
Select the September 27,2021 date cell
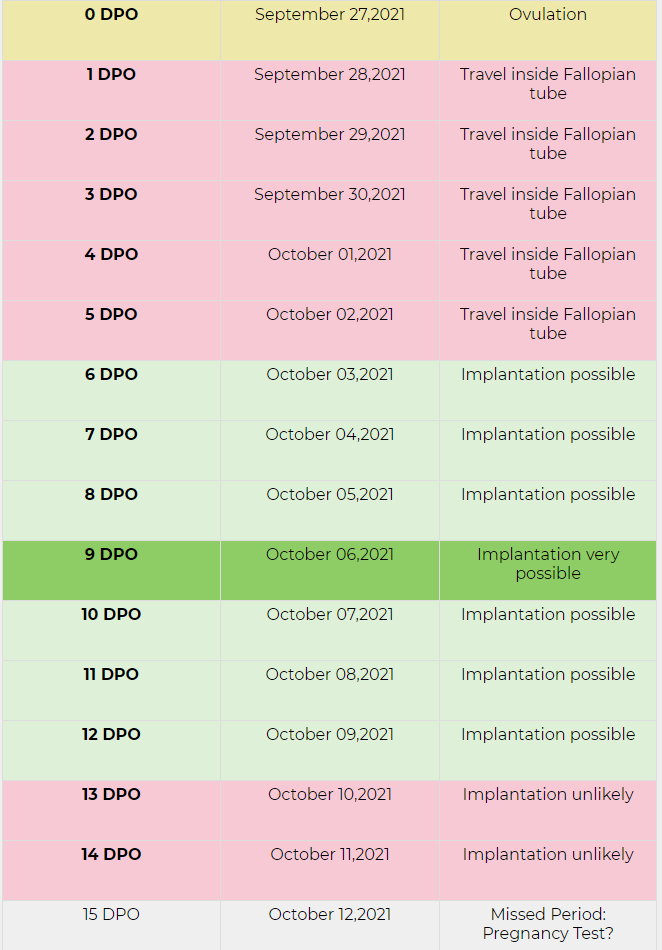[329, 15]
